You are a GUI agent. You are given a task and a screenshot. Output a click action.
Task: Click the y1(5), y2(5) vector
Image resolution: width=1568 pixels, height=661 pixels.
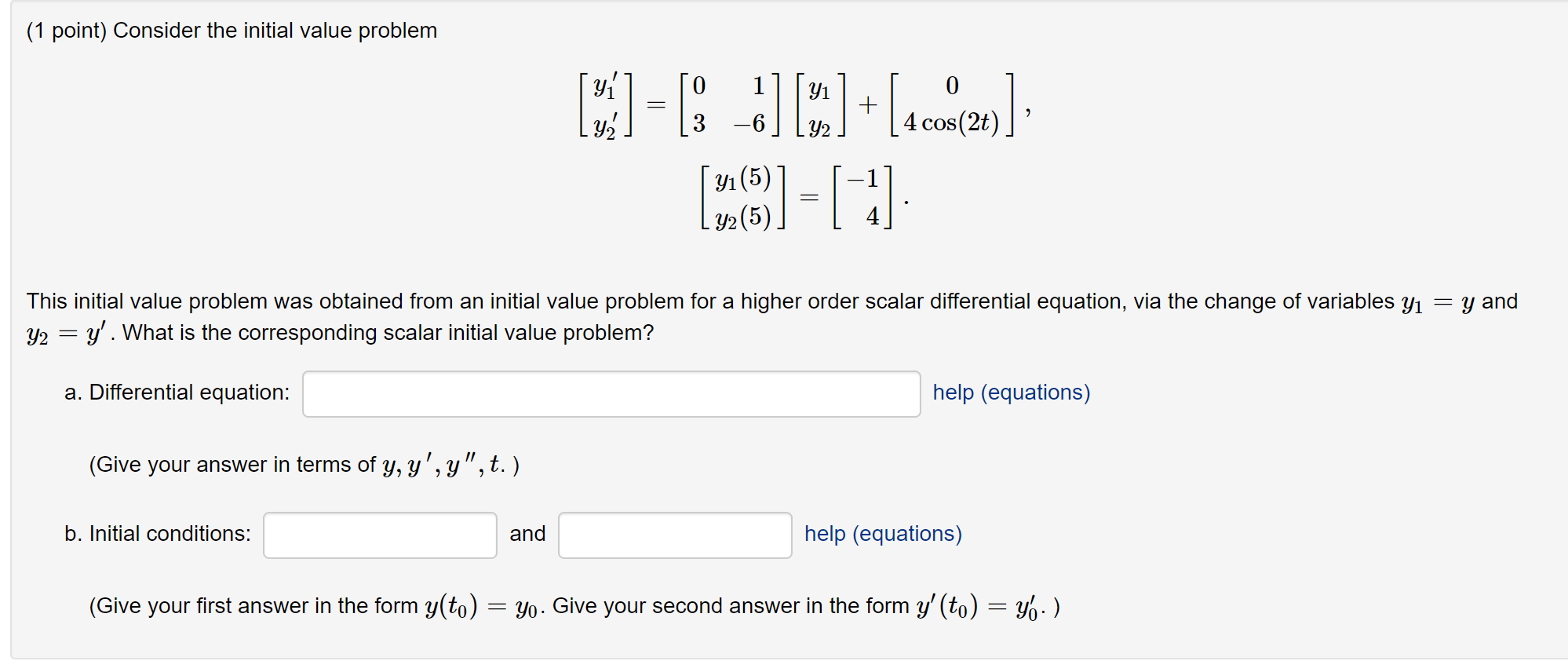[742, 197]
